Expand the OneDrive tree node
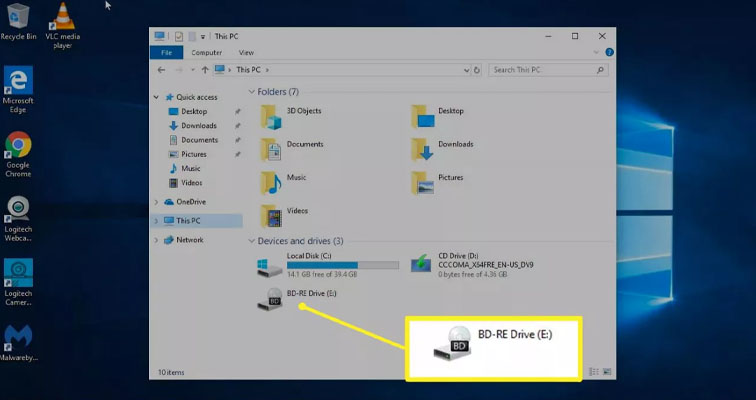The width and height of the screenshot is (756, 400). (157, 202)
